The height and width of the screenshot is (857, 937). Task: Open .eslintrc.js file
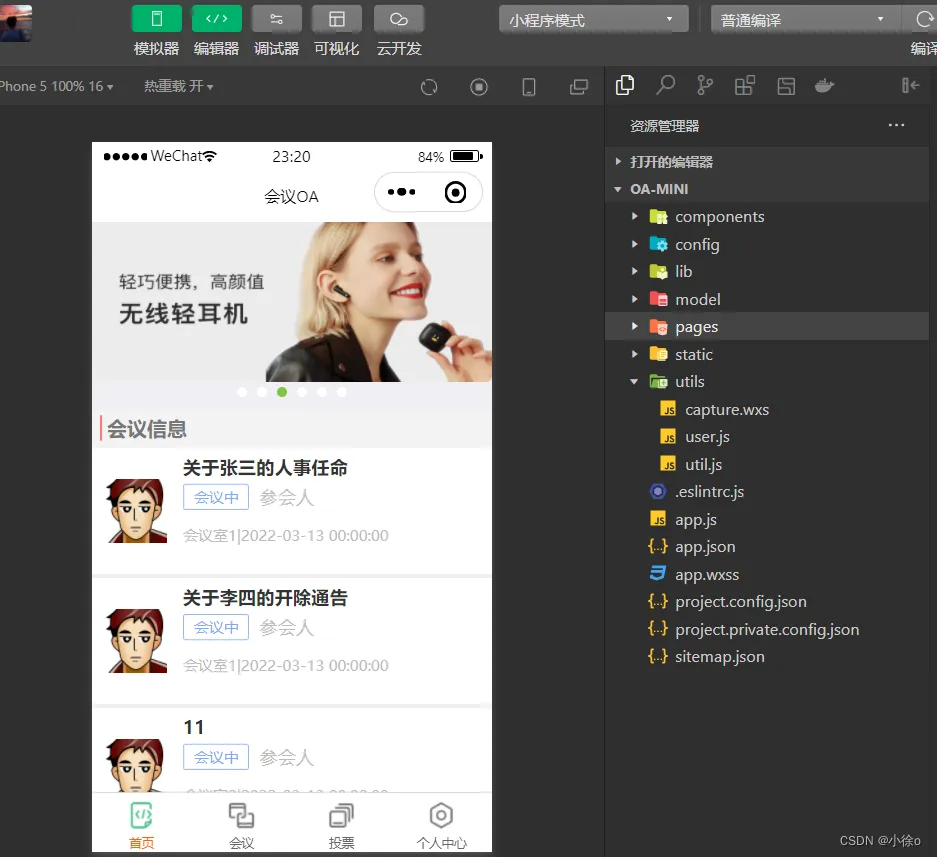click(767, 491)
